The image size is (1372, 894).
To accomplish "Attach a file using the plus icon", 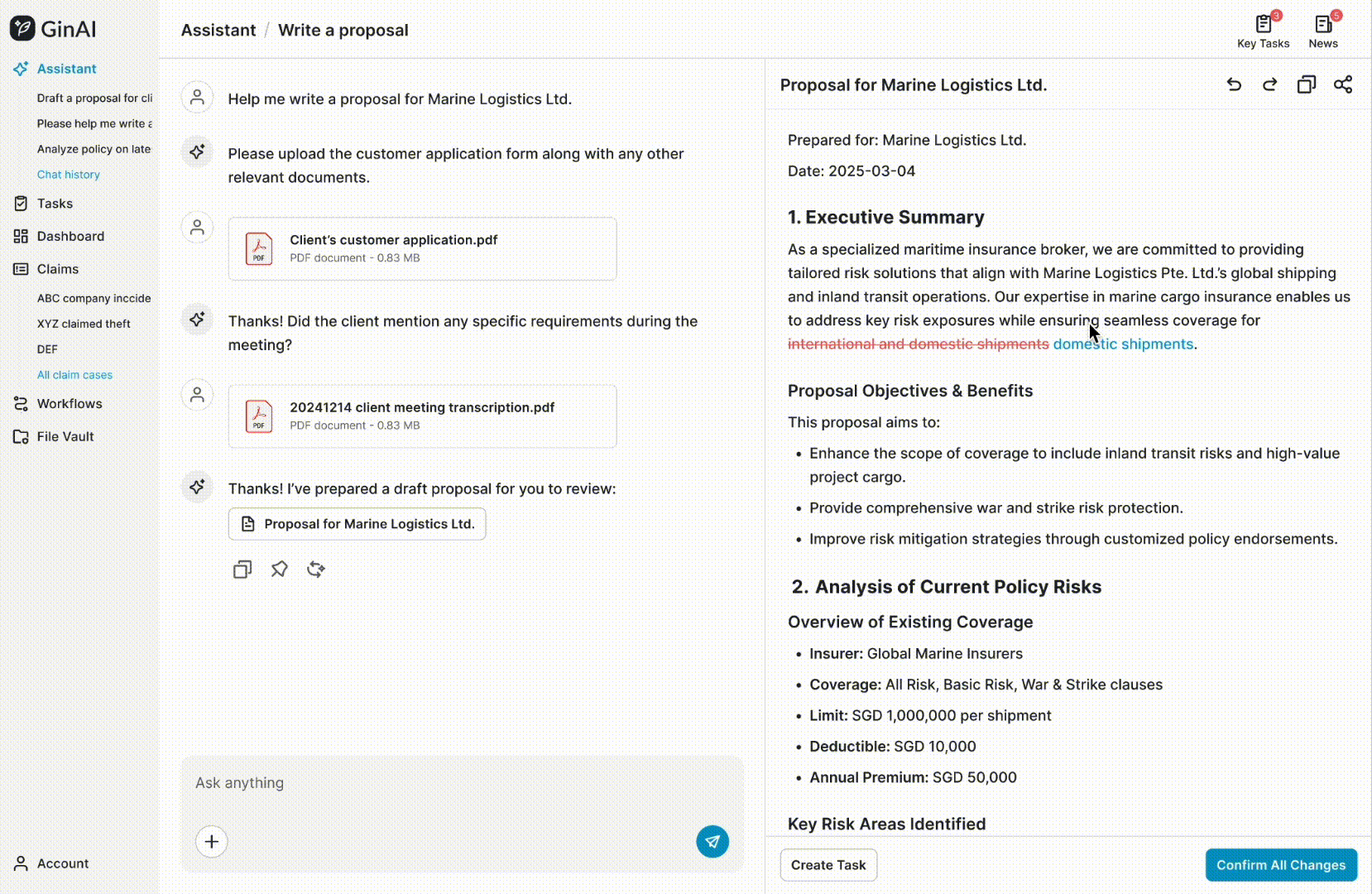I will pos(212,842).
